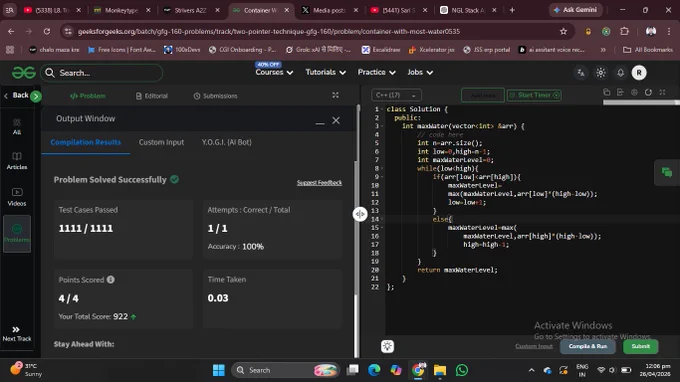Click the Suggest Feedback link
The width and height of the screenshot is (680, 382).
pos(319,183)
